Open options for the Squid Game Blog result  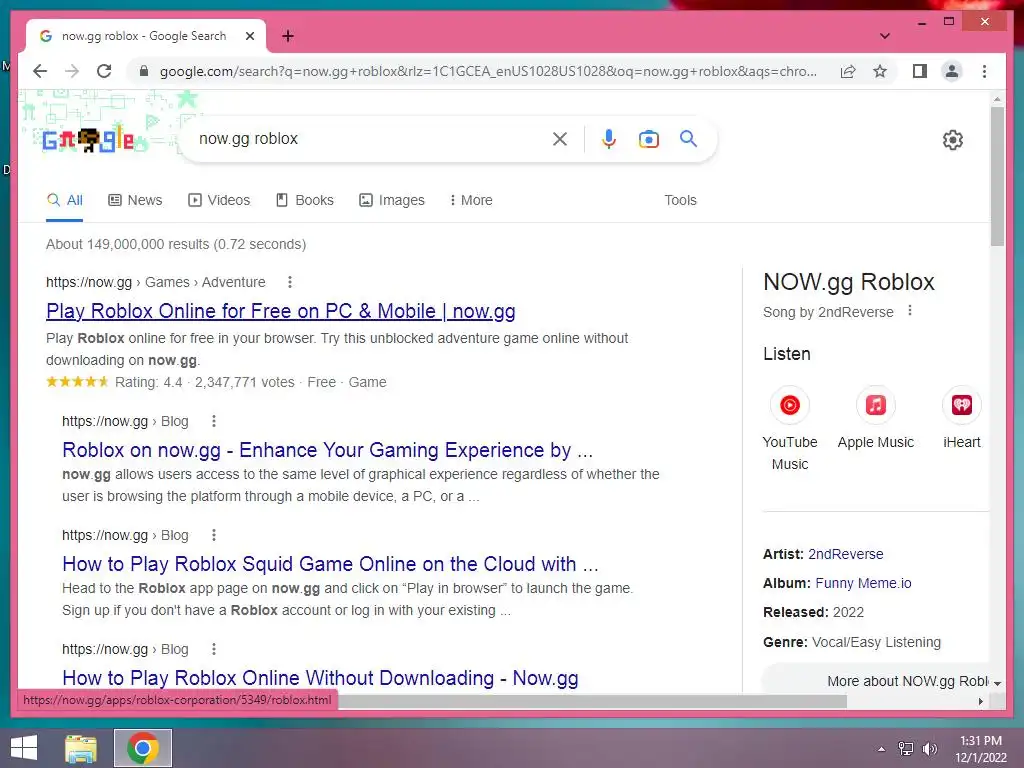tap(214, 536)
